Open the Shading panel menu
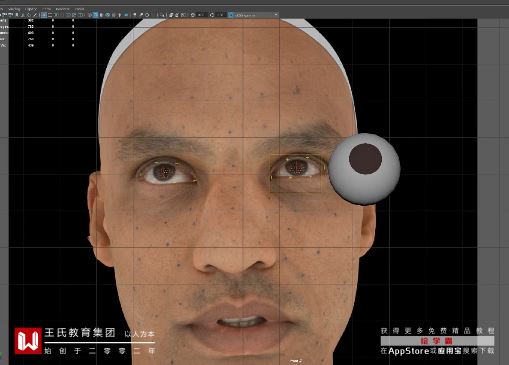Image resolution: width=509 pixels, height=365 pixels. point(14,9)
